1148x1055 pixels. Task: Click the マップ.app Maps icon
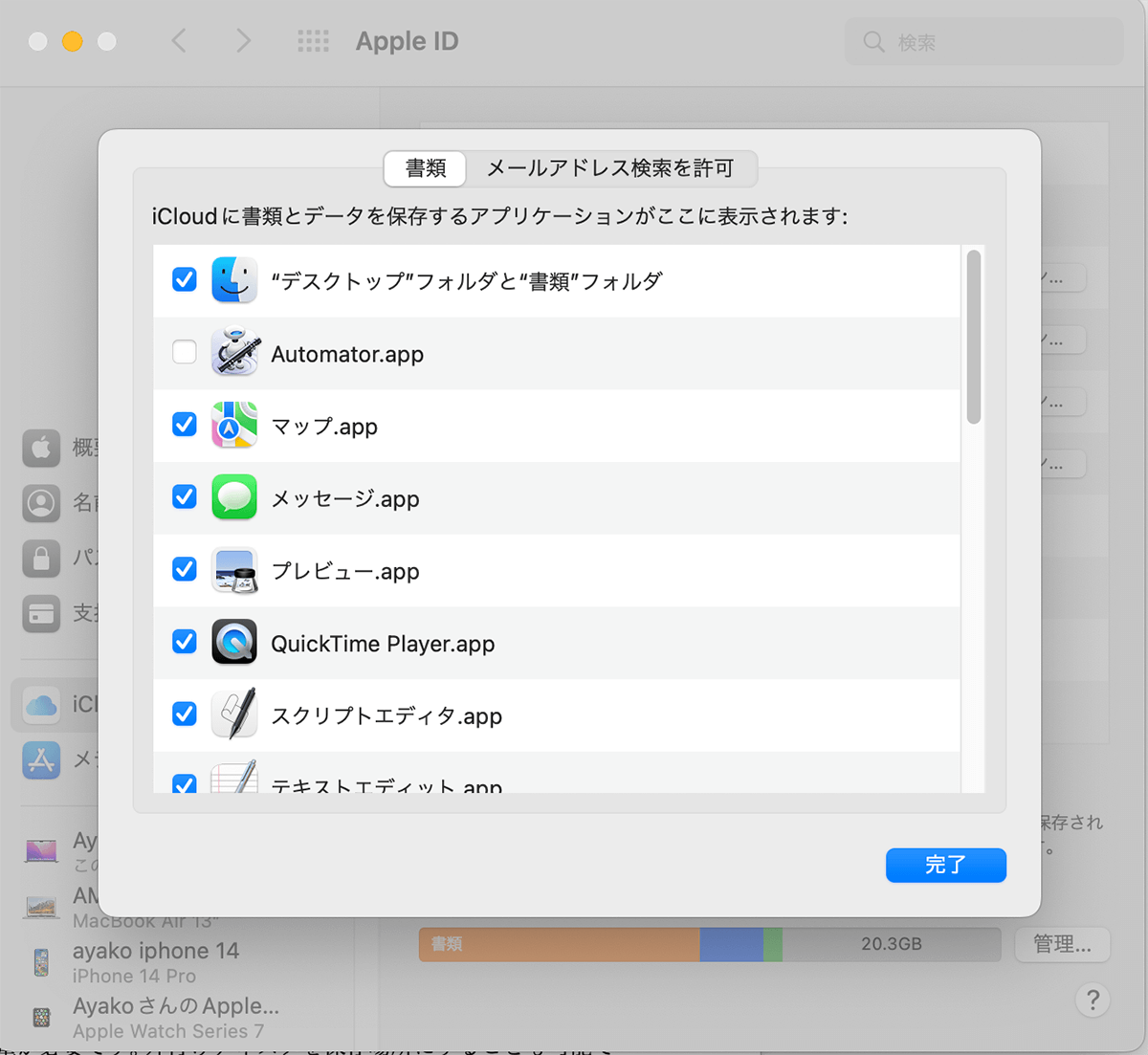click(x=234, y=426)
